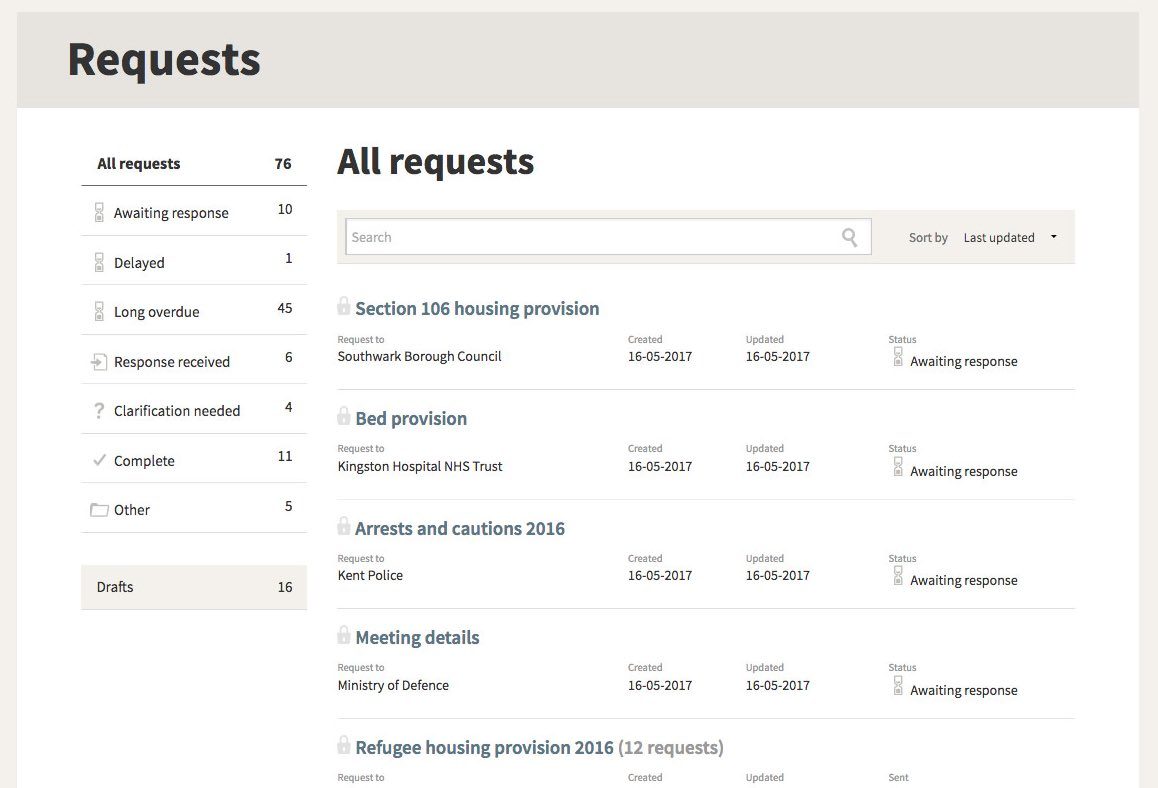
Task: Click the folder icon beside Other
Action: pyautogui.click(x=98, y=508)
